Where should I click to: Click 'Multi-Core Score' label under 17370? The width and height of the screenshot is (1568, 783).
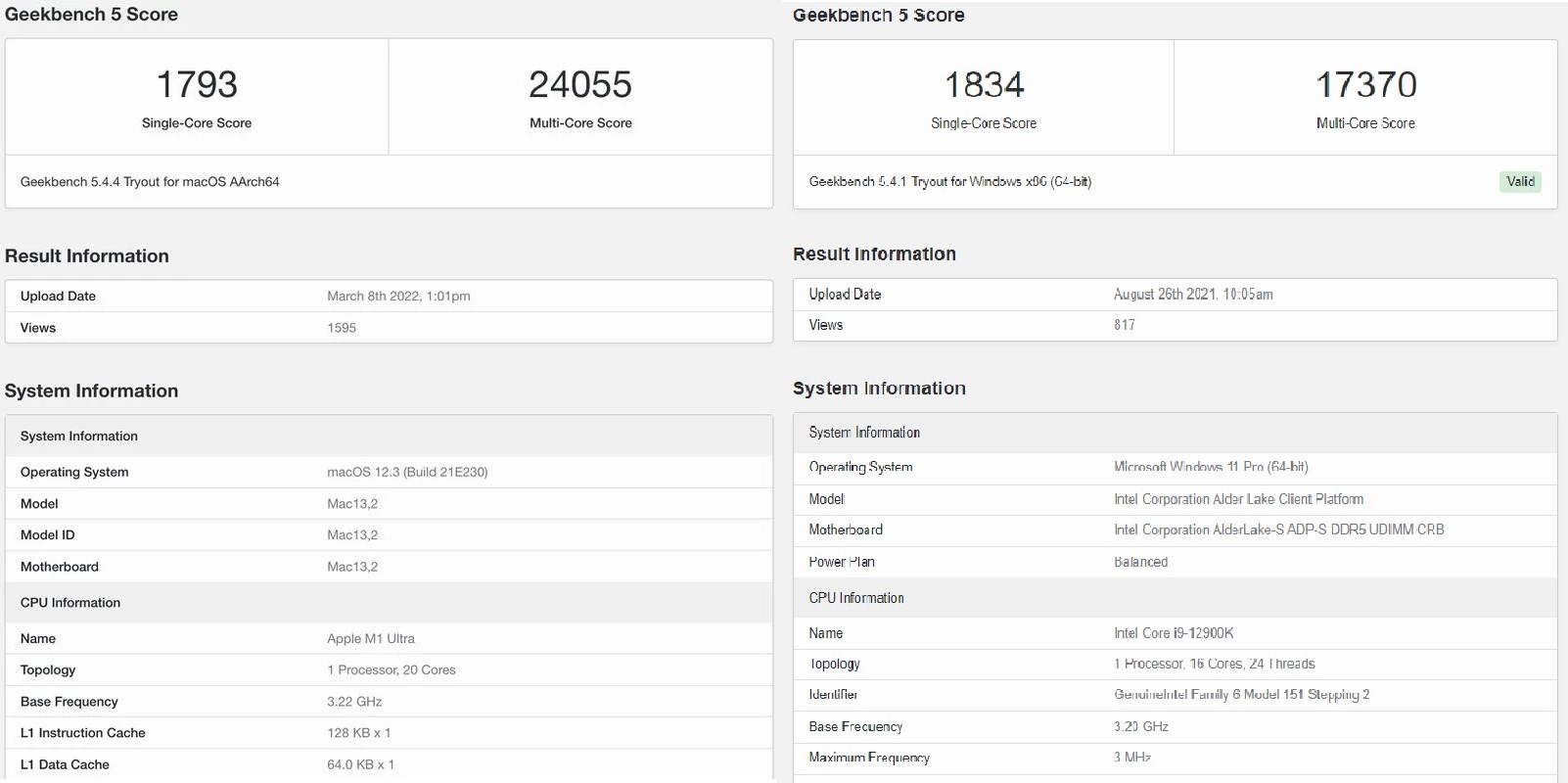(x=1365, y=123)
